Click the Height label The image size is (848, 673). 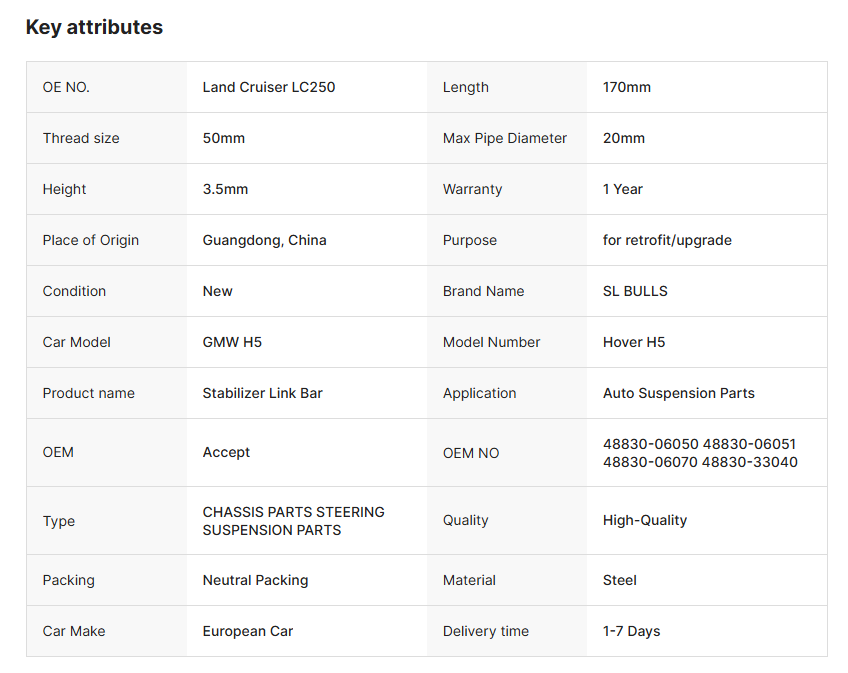pos(64,189)
